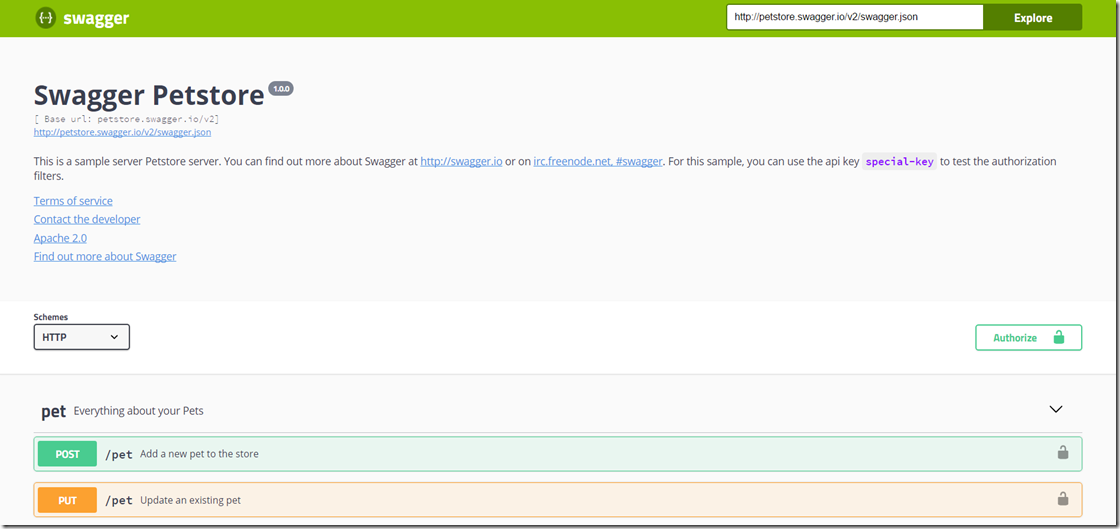1120x529 pixels.
Task: Open the Schemes HTTP dropdown
Action: [x=81, y=337]
